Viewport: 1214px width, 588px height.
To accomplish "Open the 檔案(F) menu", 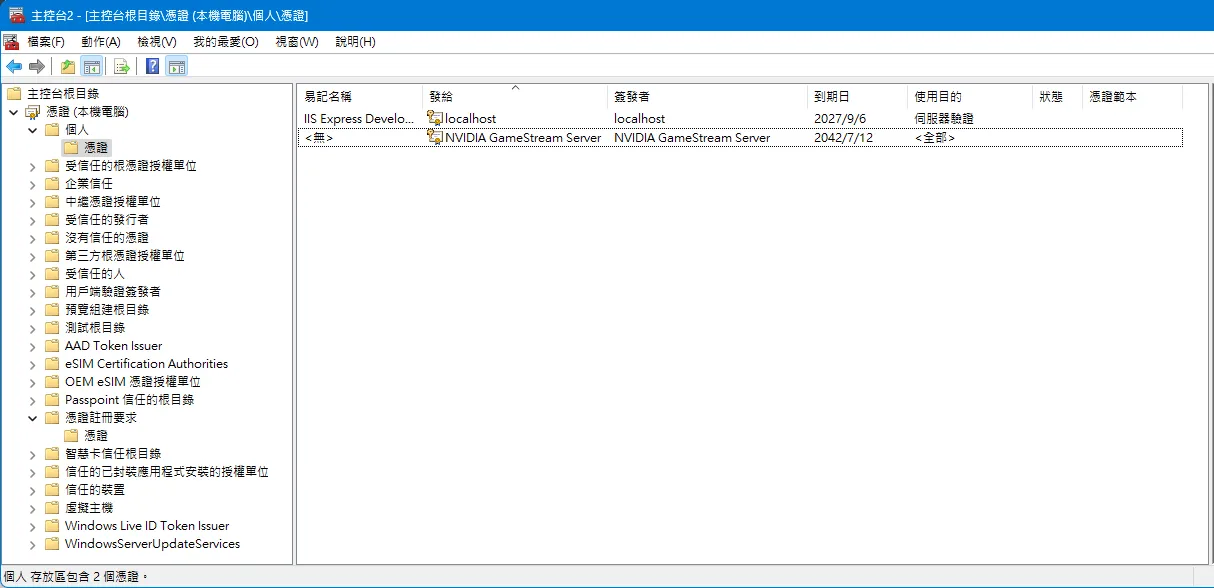I will point(46,42).
